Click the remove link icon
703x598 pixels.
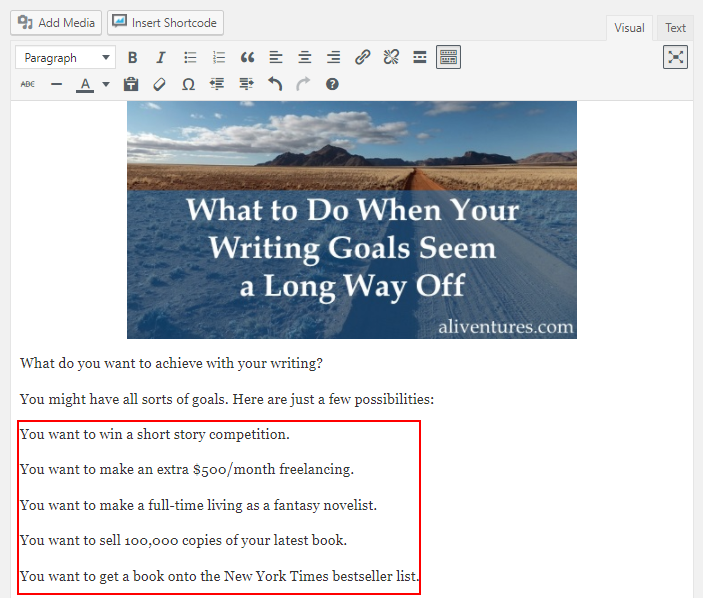(x=392, y=58)
